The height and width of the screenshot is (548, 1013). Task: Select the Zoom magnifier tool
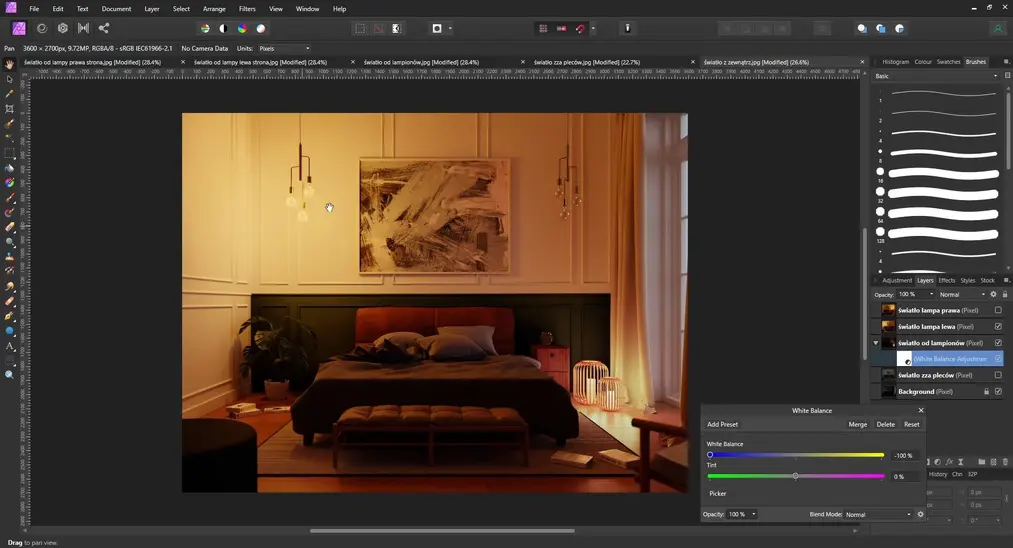tap(9, 375)
